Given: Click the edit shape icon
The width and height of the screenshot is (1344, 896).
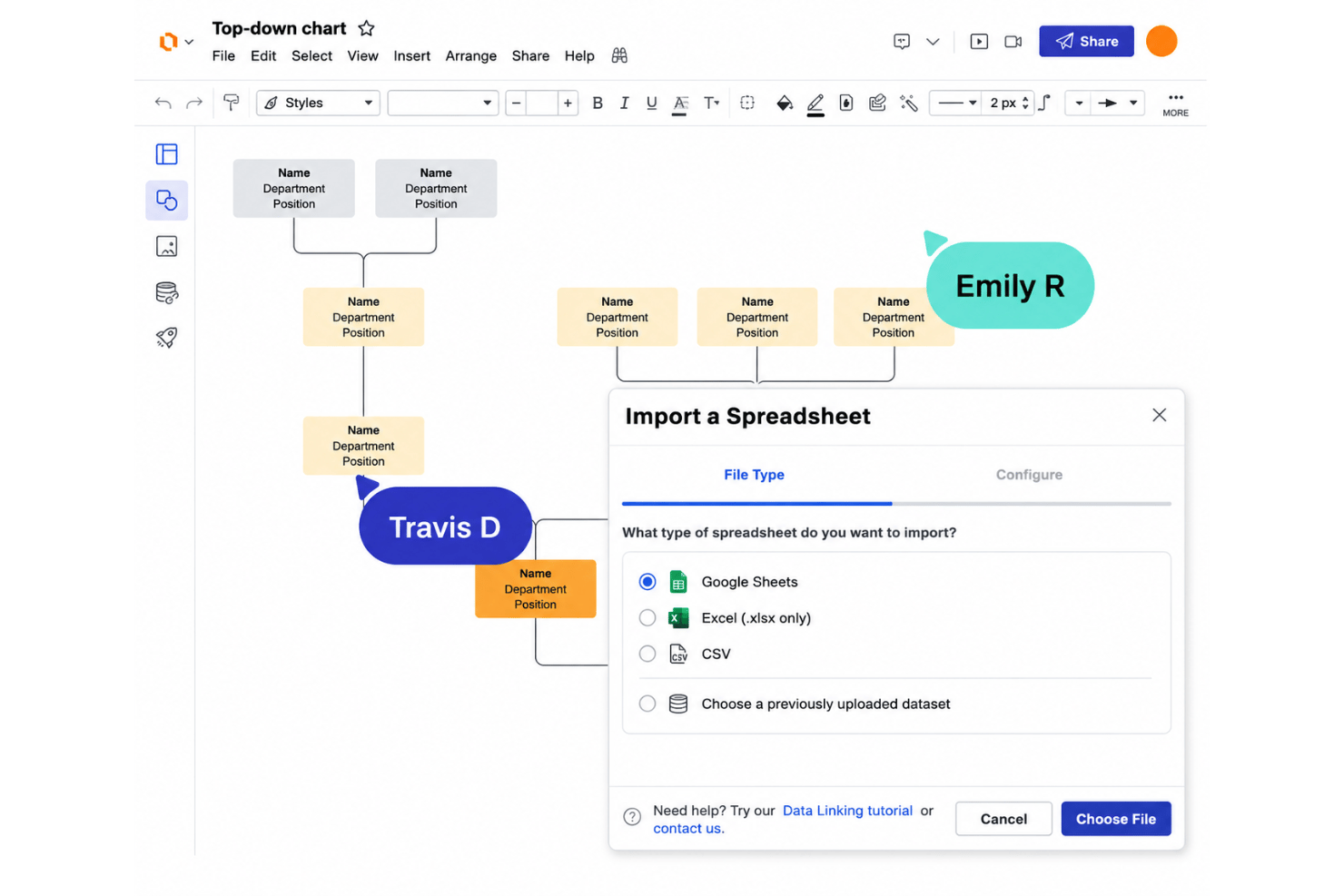Looking at the screenshot, I should (x=877, y=103).
